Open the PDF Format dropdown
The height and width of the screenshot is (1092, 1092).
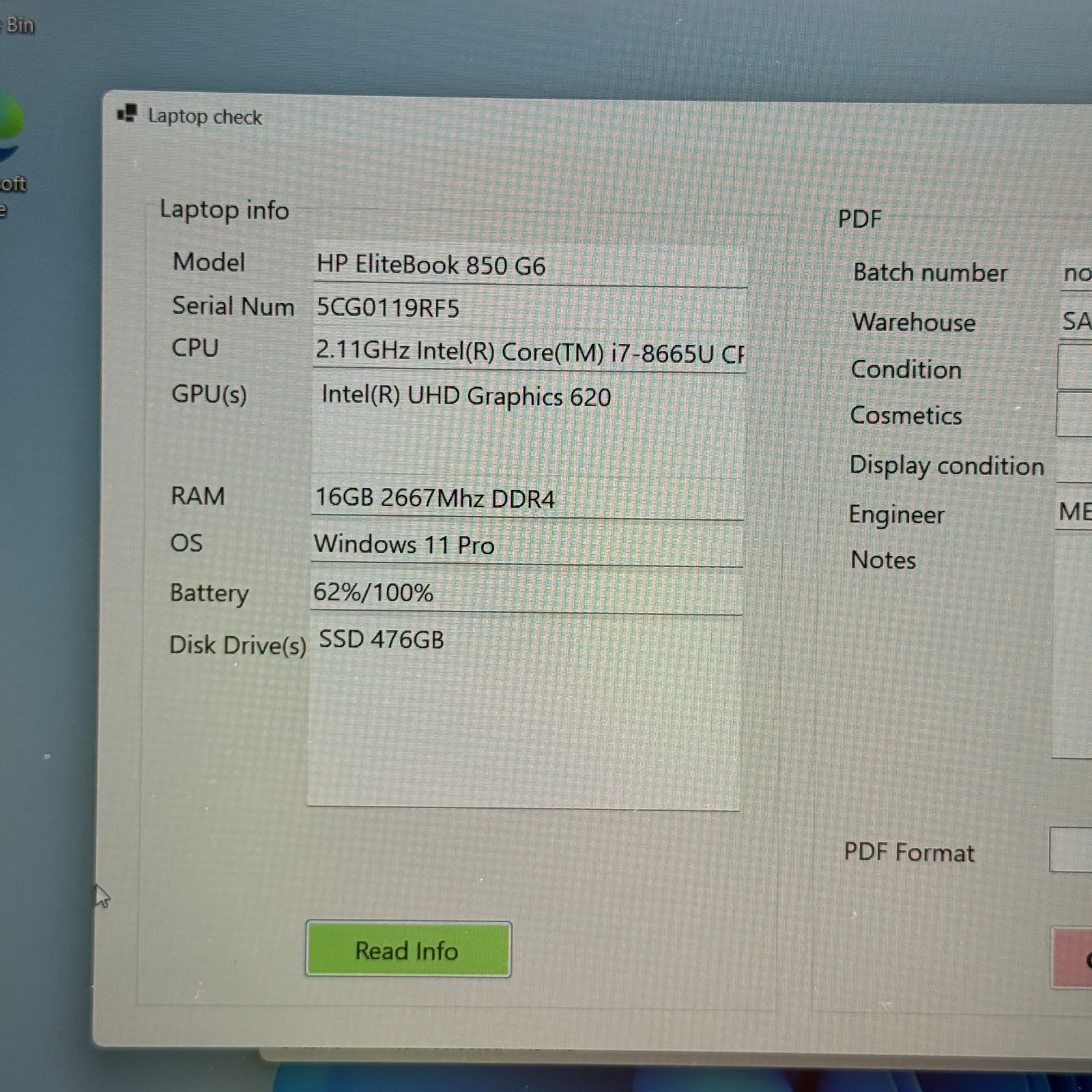[x=1071, y=849]
